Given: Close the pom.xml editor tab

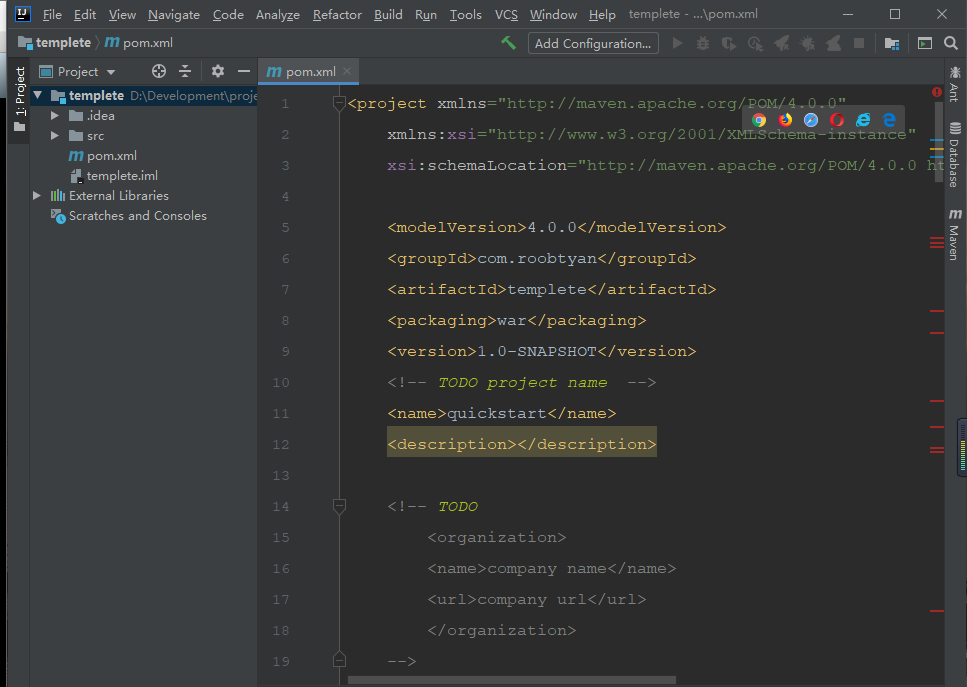Looking at the screenshot, I should [x=347, y=71].
